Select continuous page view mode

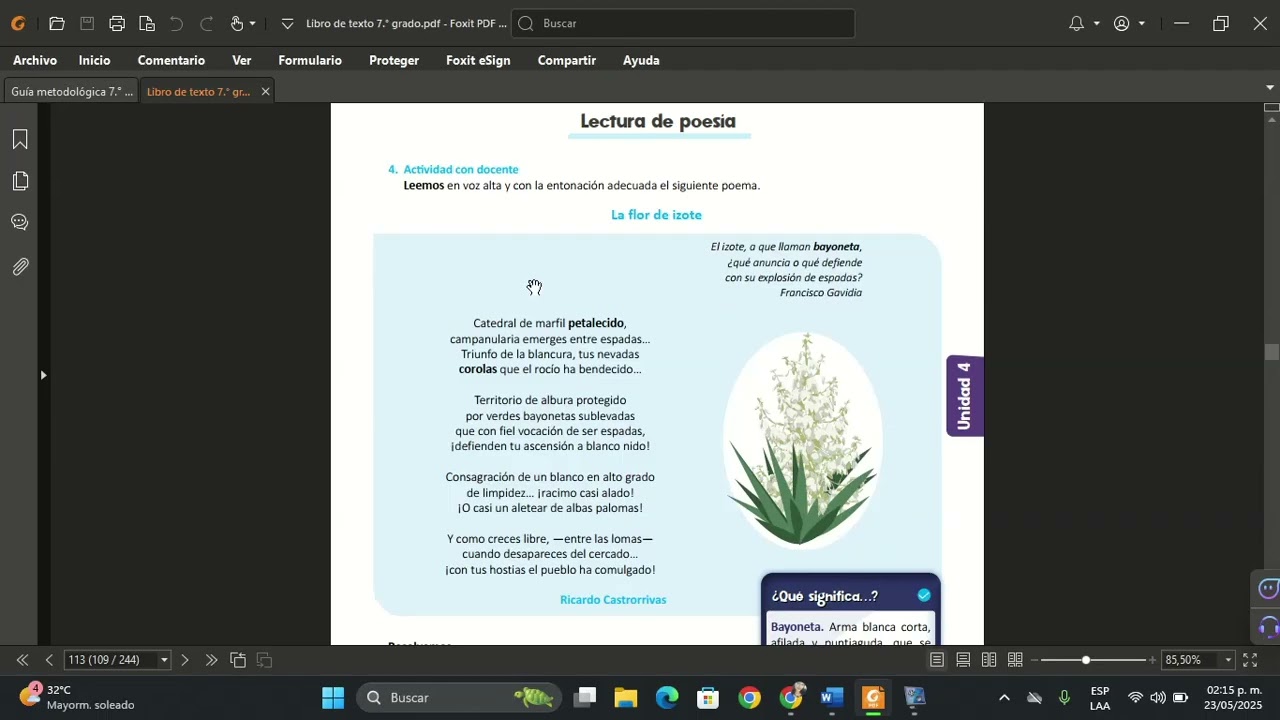[963, 660]
